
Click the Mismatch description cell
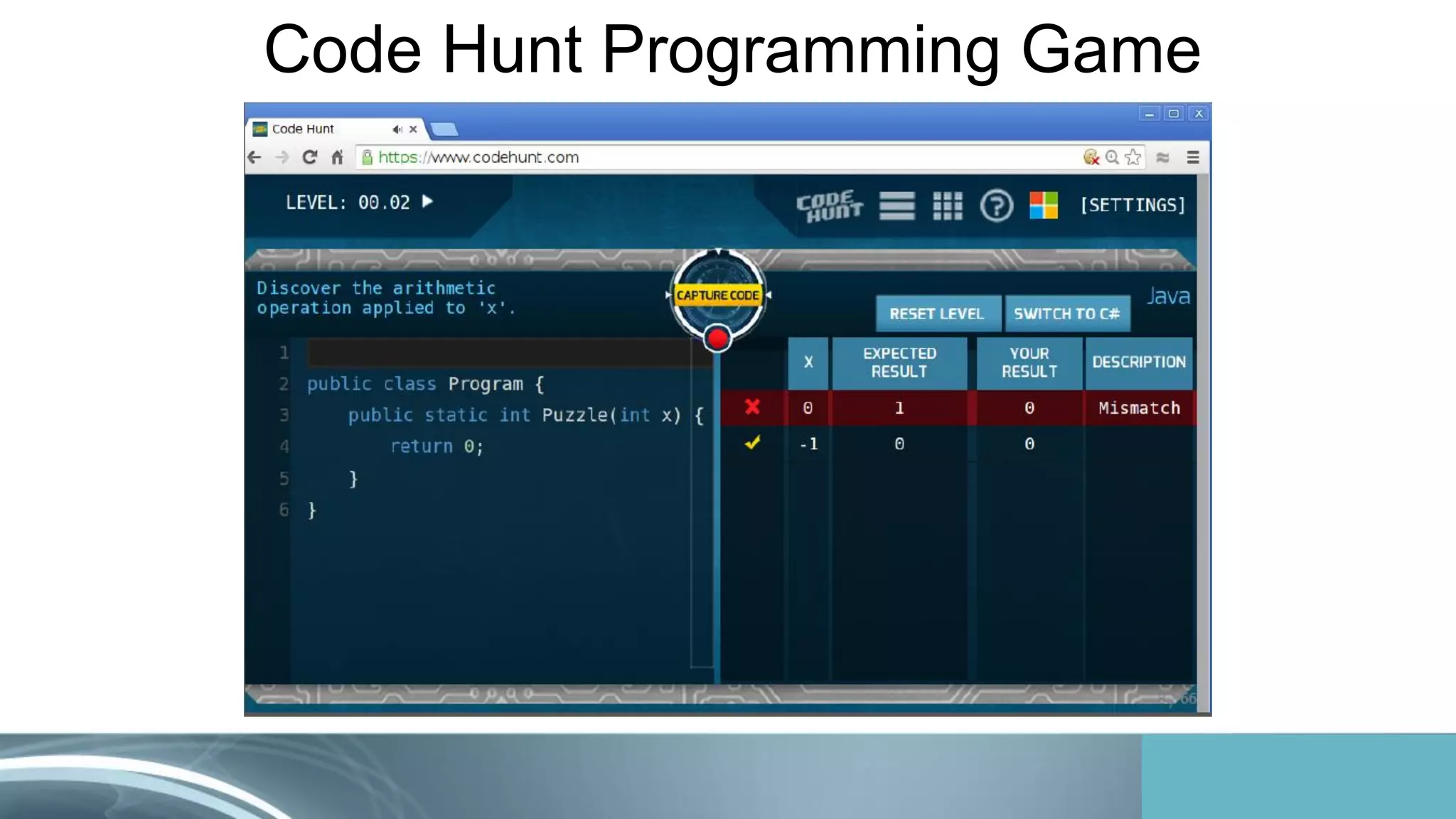[x=1139, y=408]
